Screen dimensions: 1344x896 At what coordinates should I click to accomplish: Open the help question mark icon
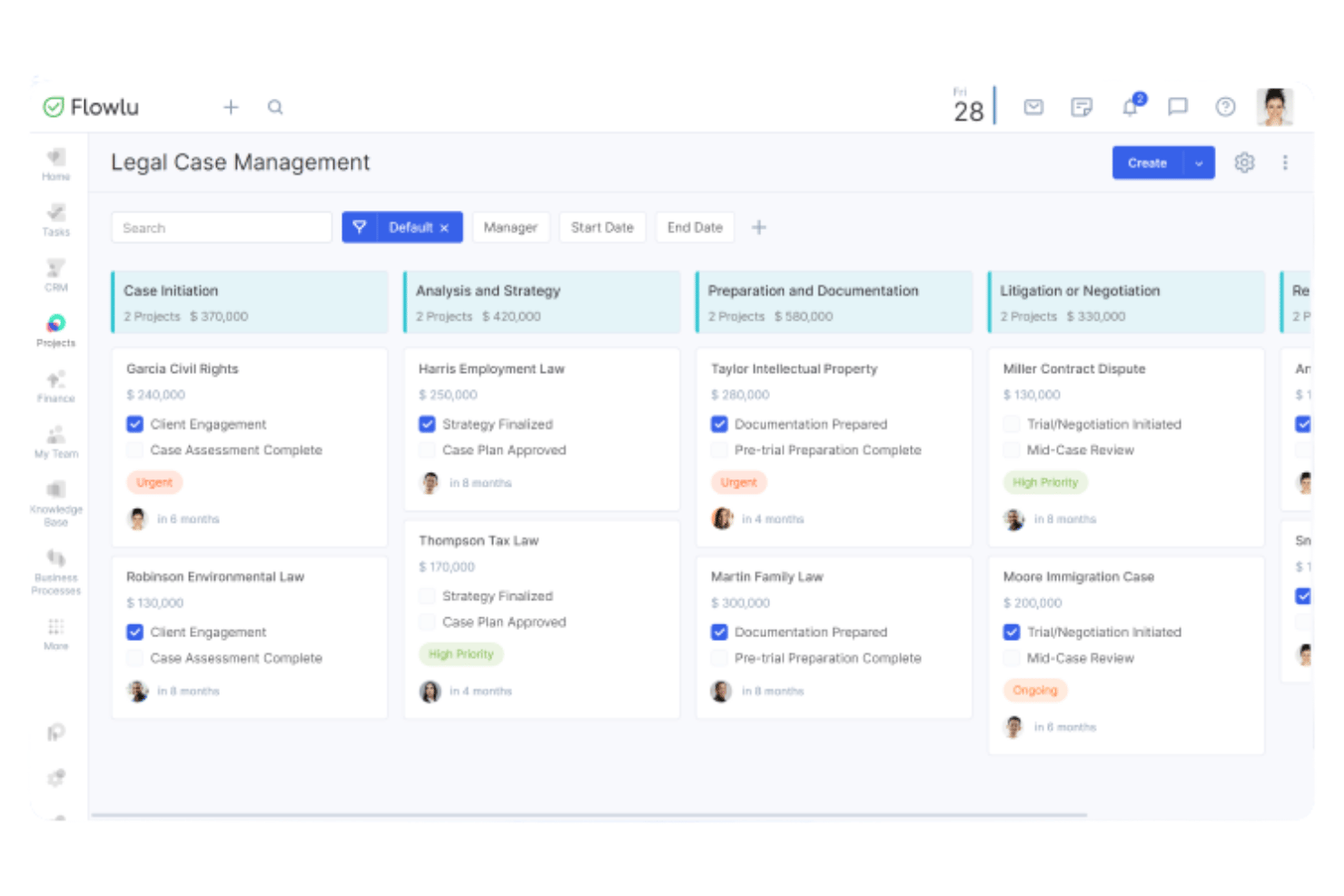pos(1225,107)
